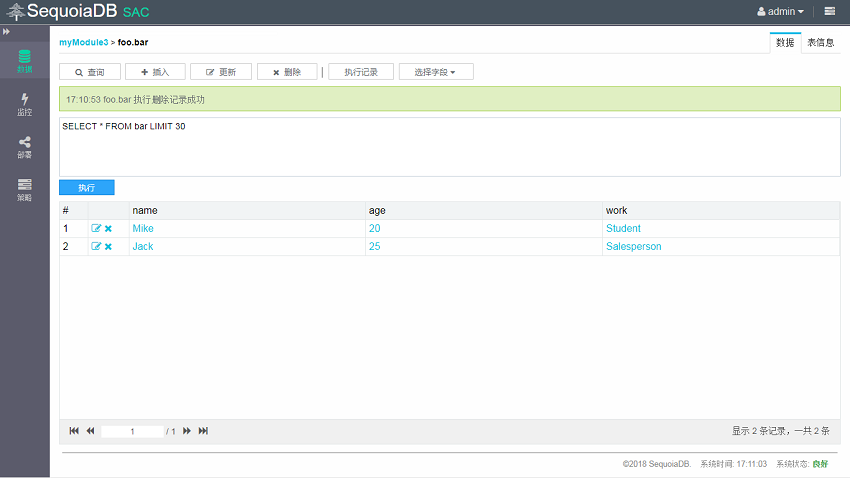The height and width of the screenshot is (478, 850).
Task: Open the 部署 (Deploy) sidebar icon
Action: [x=24, y=147]
